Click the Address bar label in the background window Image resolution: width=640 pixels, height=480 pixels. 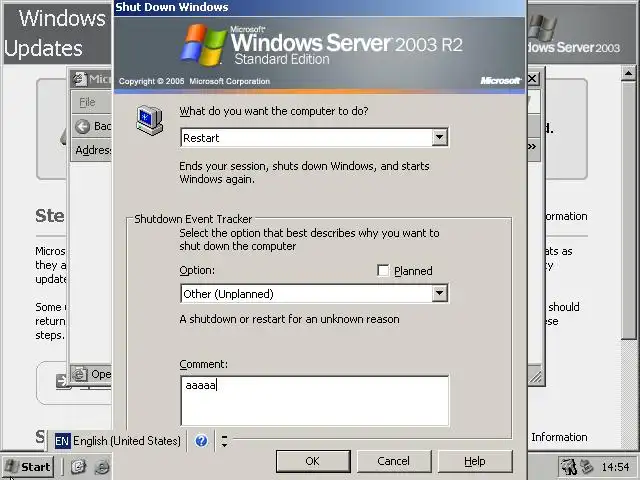pyautogui.click(x=93, y=150)
